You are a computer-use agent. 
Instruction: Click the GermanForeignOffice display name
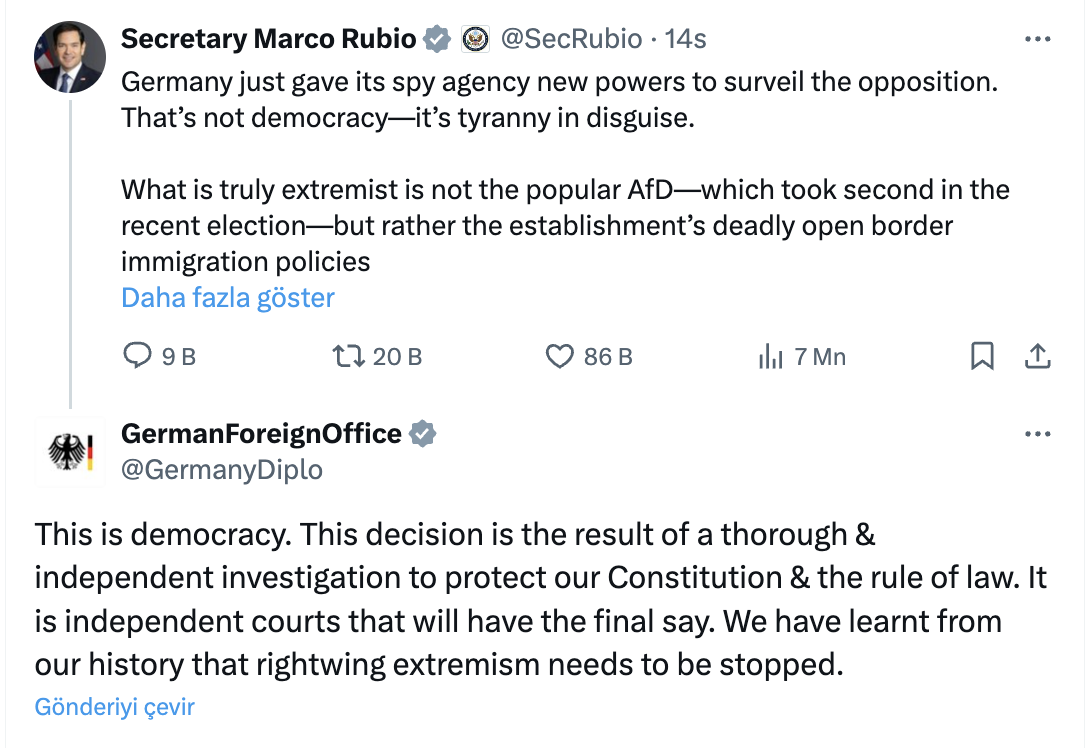click(261, 434)
